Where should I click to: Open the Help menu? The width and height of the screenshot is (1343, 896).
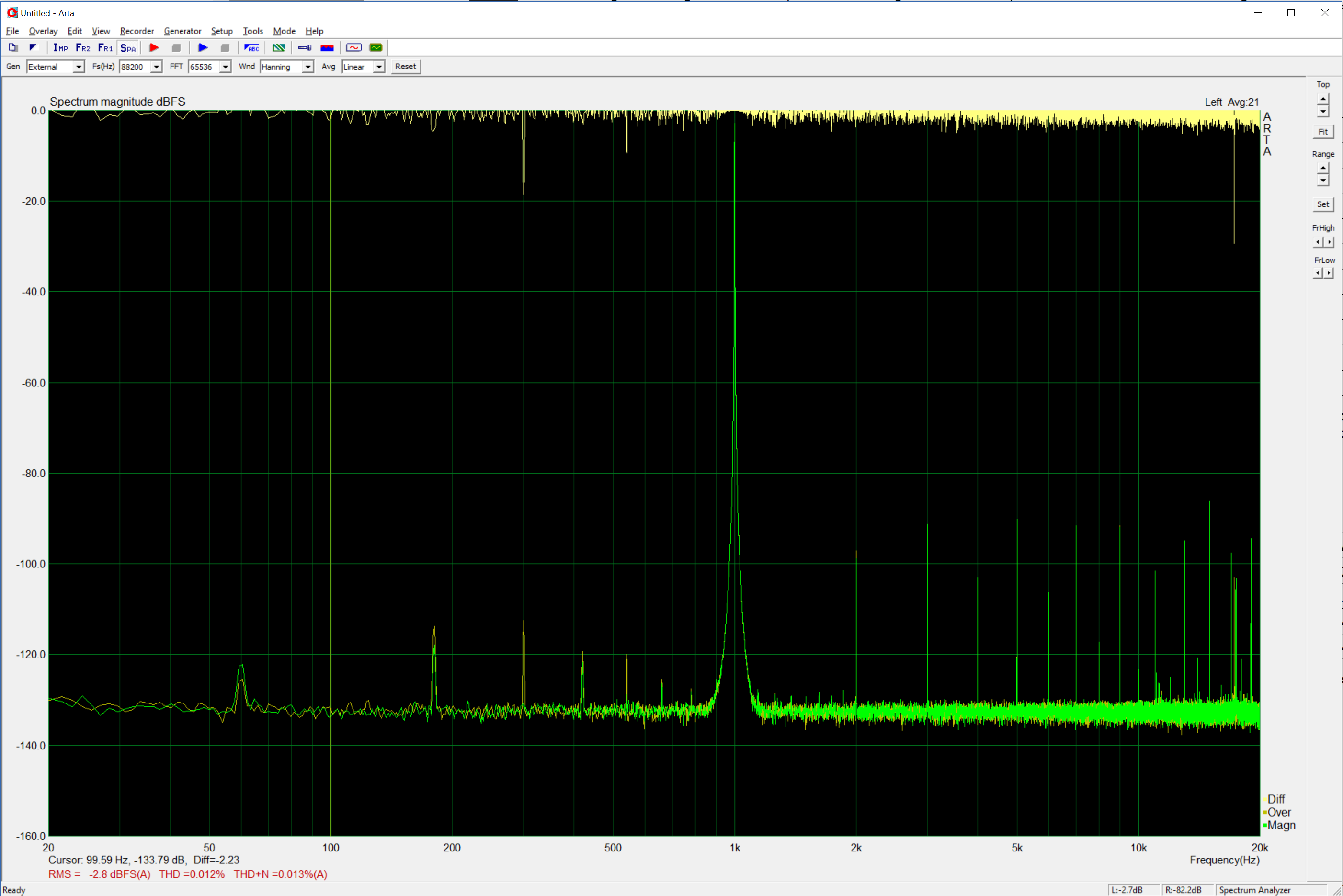pos(314,31)
